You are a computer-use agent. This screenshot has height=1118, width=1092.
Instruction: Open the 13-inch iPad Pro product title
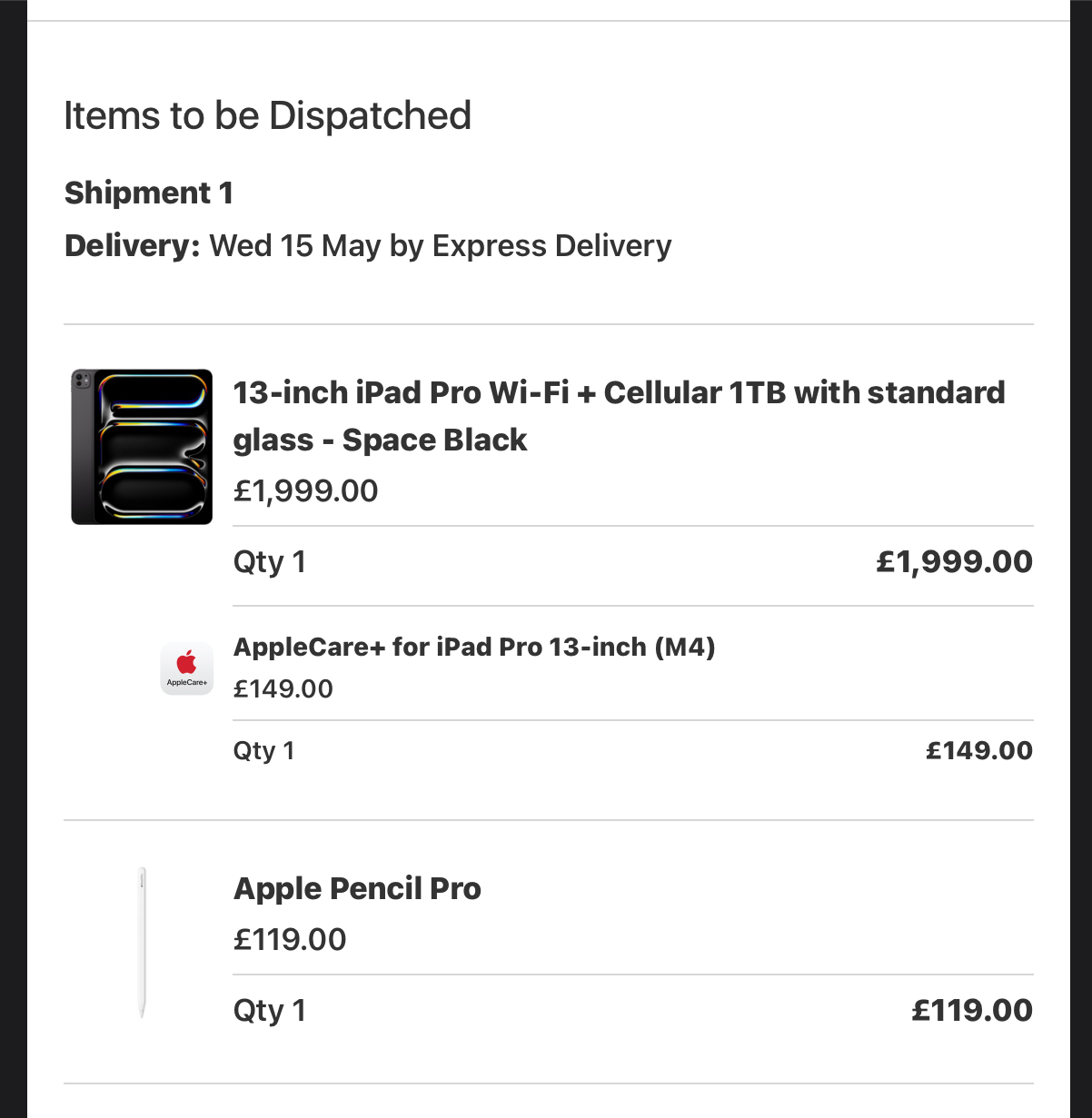tap(619, 416)
